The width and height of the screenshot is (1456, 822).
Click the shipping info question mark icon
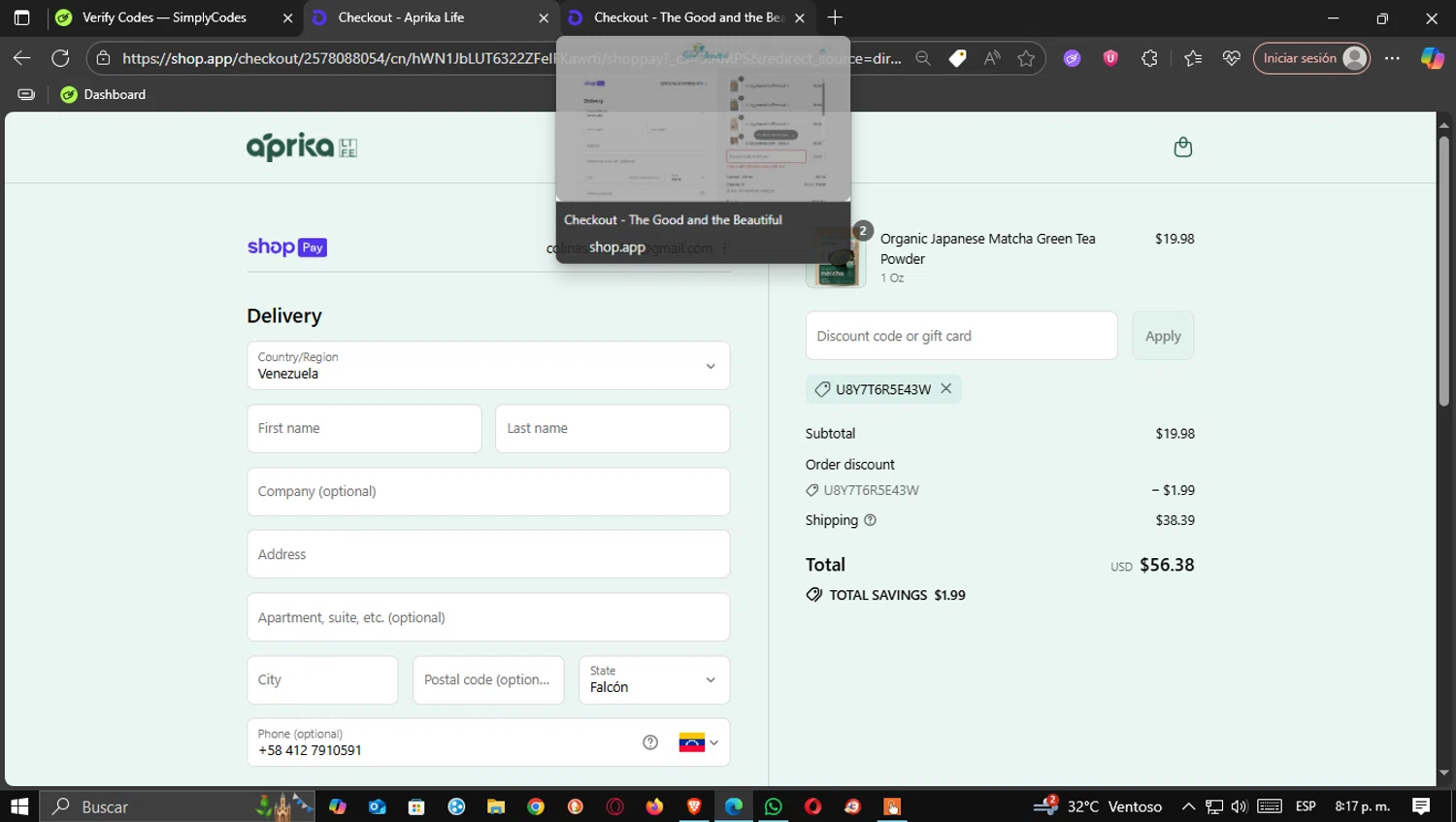point(870,520)
